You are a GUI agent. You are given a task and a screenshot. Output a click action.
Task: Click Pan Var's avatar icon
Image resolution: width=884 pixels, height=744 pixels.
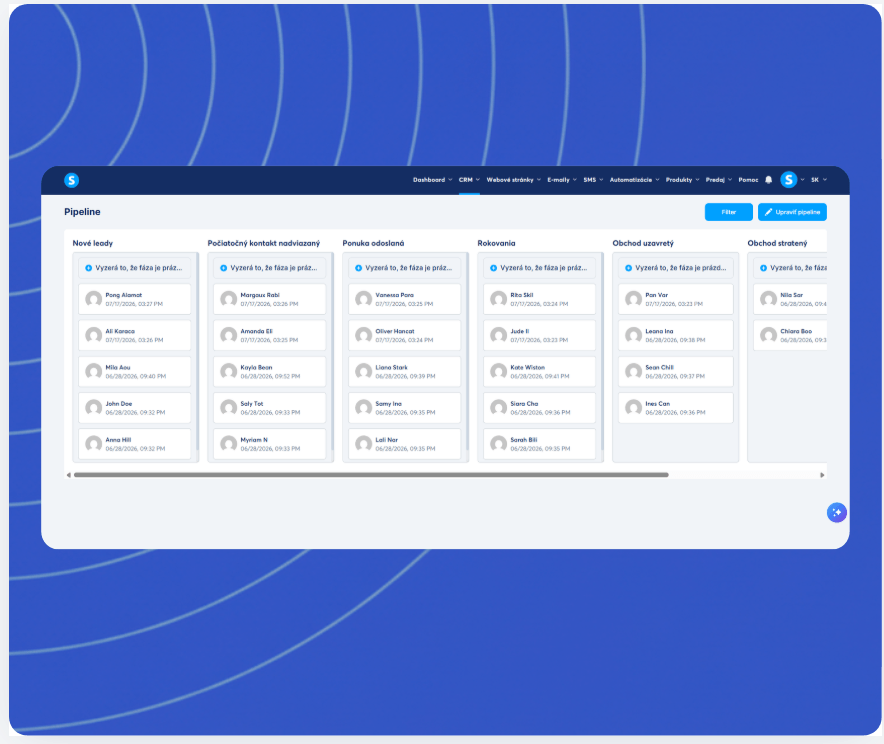[x=634, y=299]
